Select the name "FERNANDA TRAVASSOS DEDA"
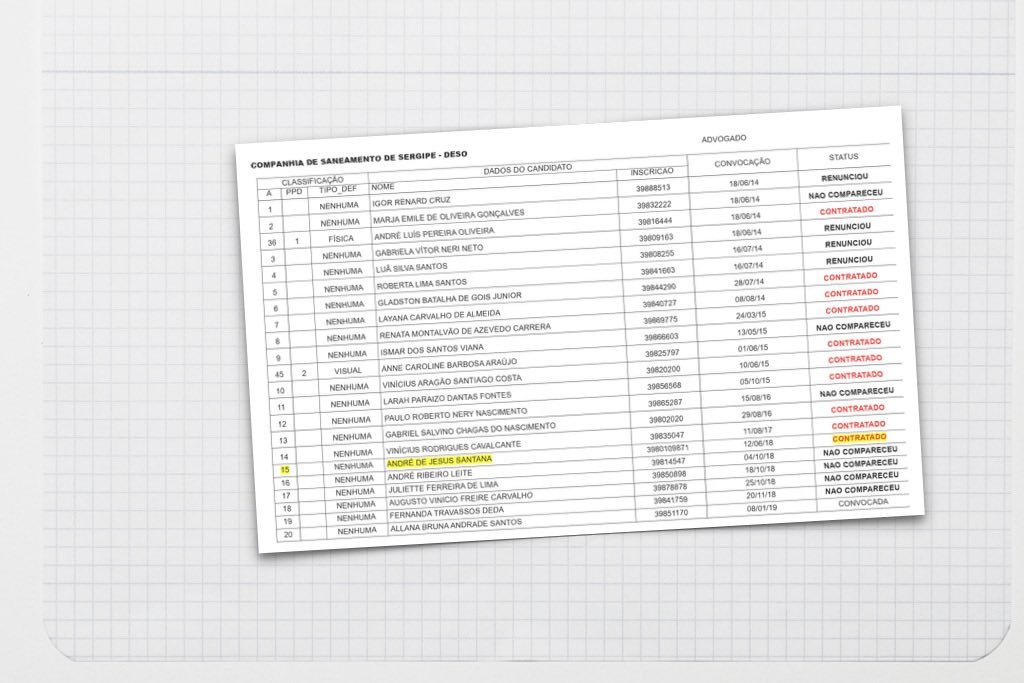Screen dimensions: 1024x683 (x=447, y=513)
